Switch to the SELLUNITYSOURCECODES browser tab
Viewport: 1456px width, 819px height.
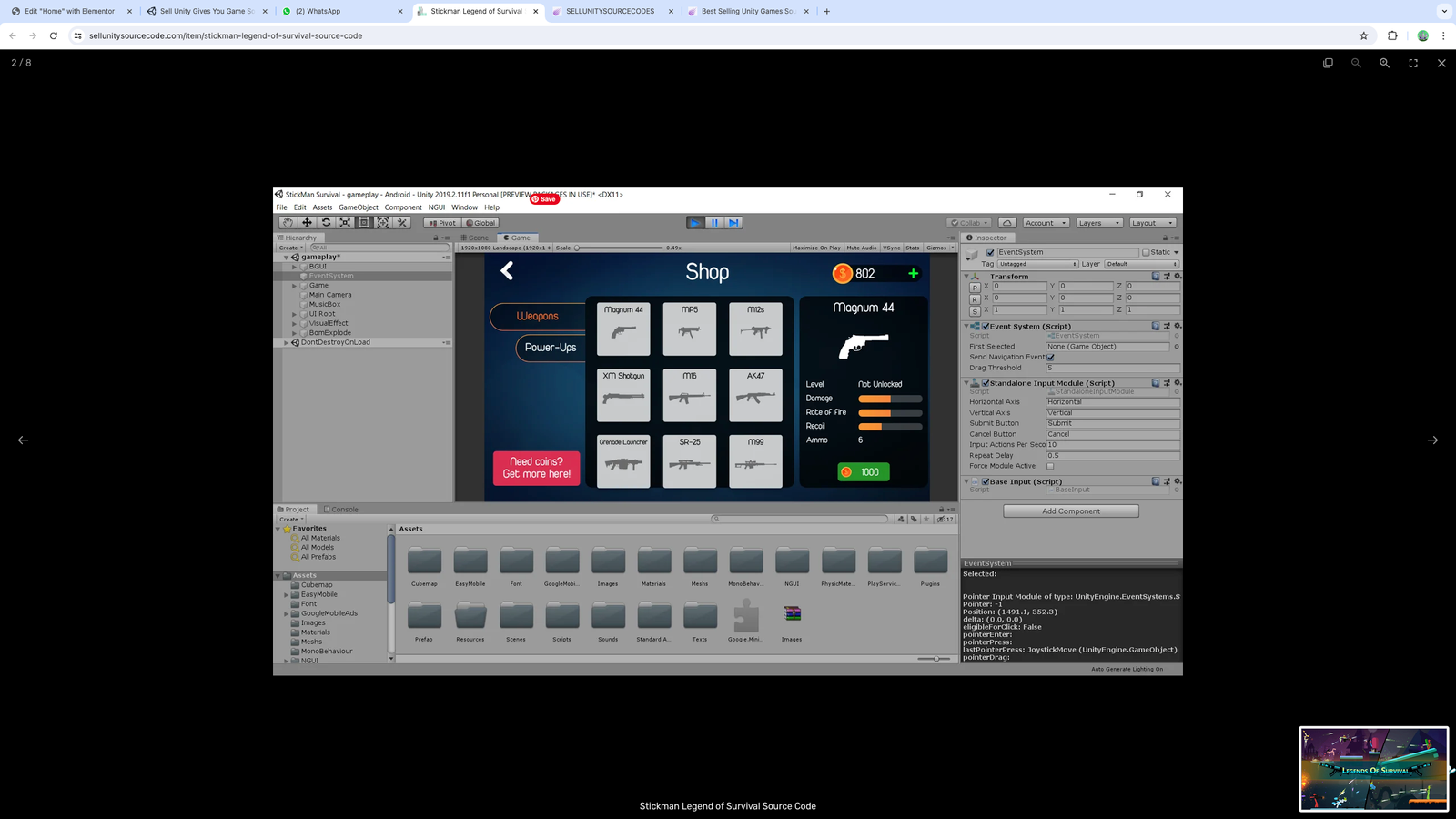point(611,11)
